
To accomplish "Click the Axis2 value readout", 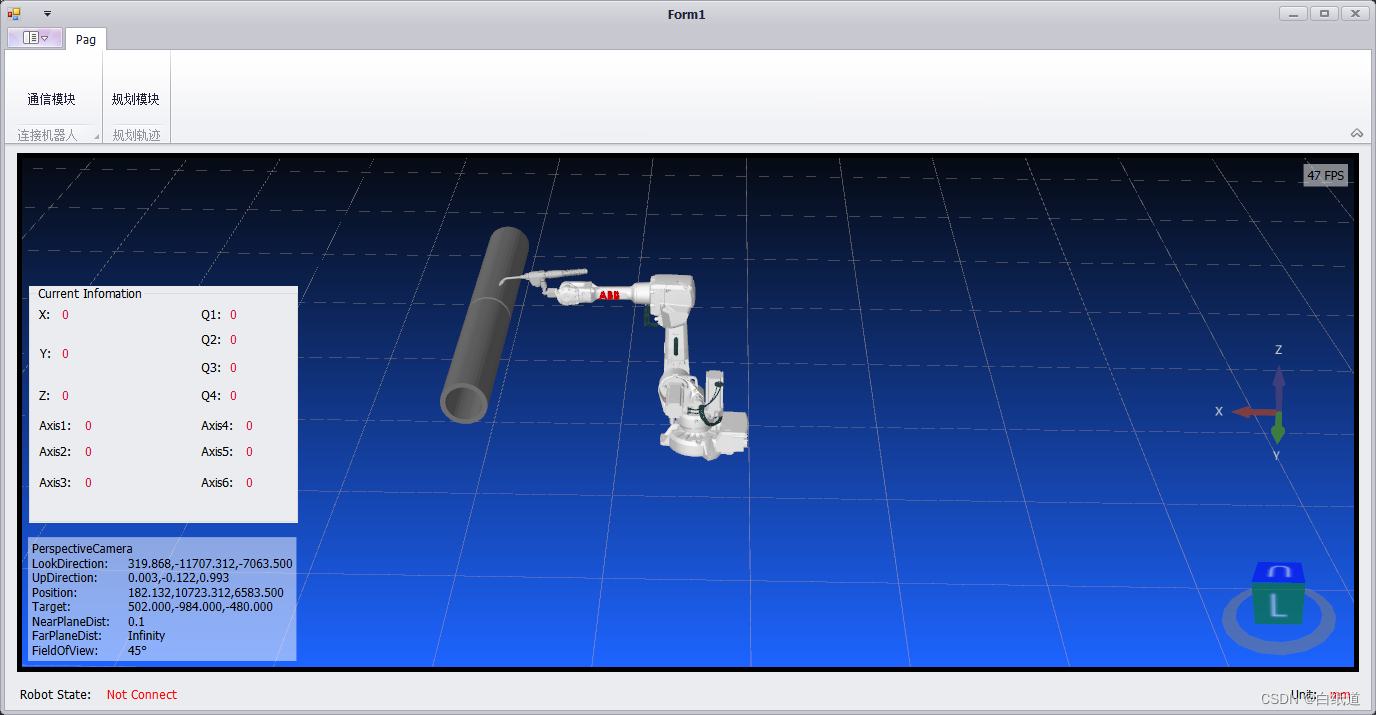I will (x=88, y=452).
